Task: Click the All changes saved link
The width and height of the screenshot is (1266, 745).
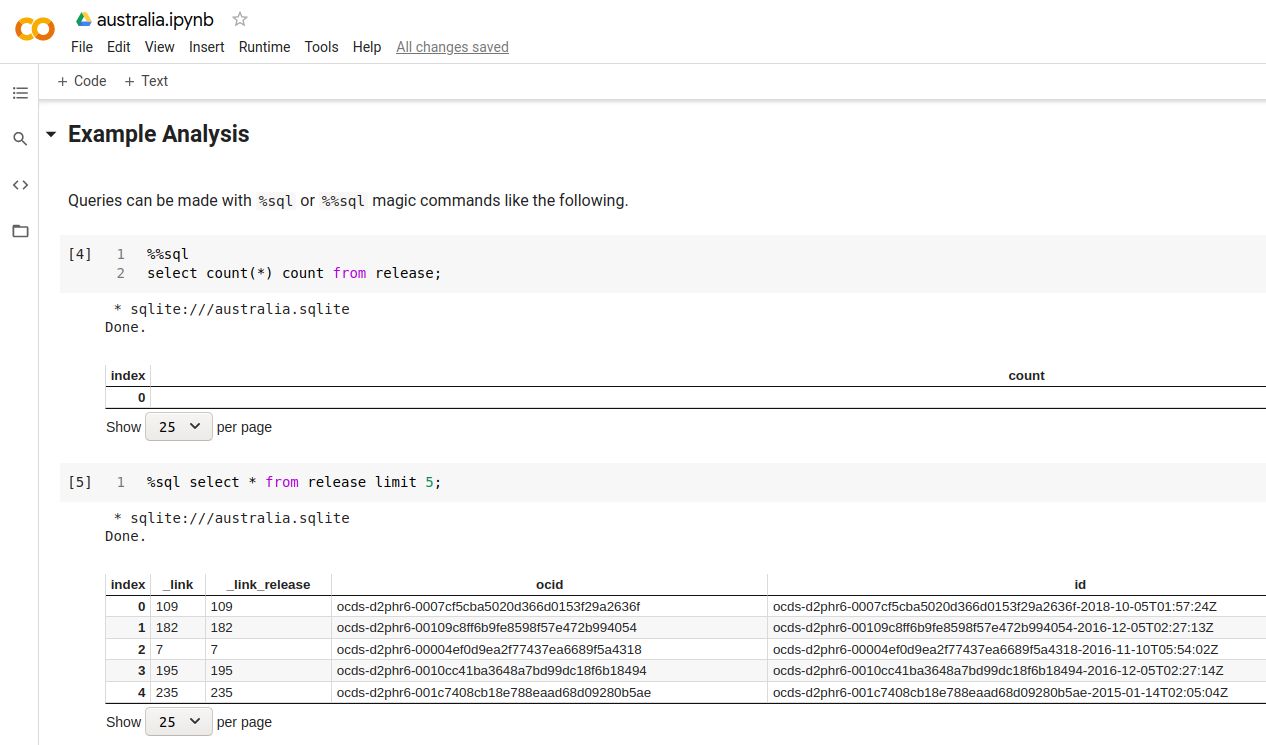Action: point(452,47)
